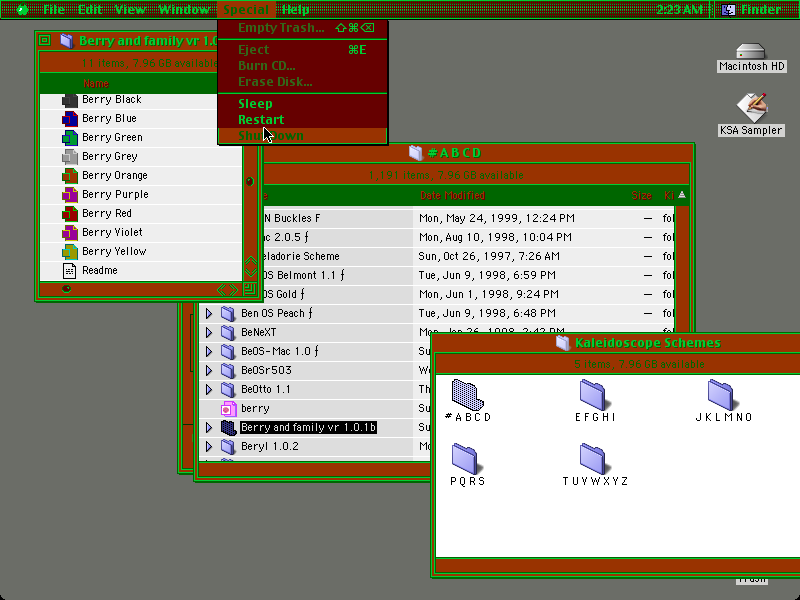800x600 pixels.
Task: Sort by the Name column in Berry window
Action: pos(96,84)
